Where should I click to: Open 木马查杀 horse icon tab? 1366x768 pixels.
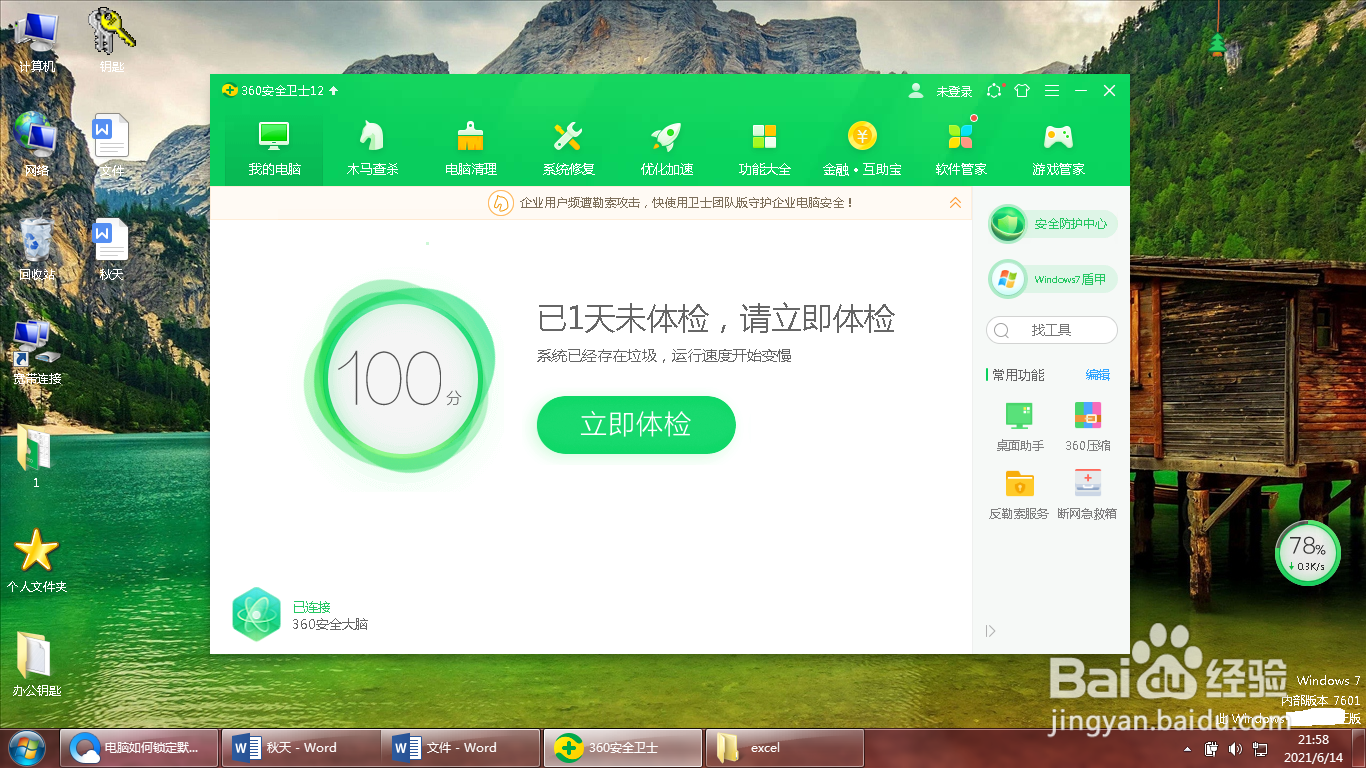click(372, 147)
